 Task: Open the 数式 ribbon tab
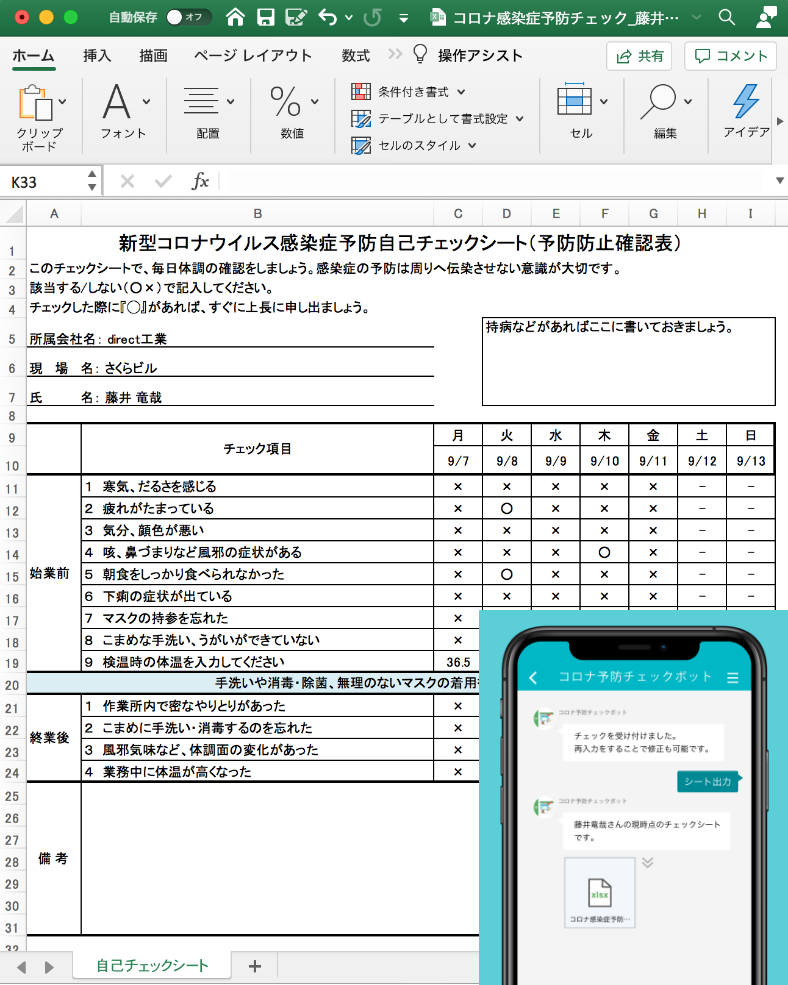(x=356, y=56)
